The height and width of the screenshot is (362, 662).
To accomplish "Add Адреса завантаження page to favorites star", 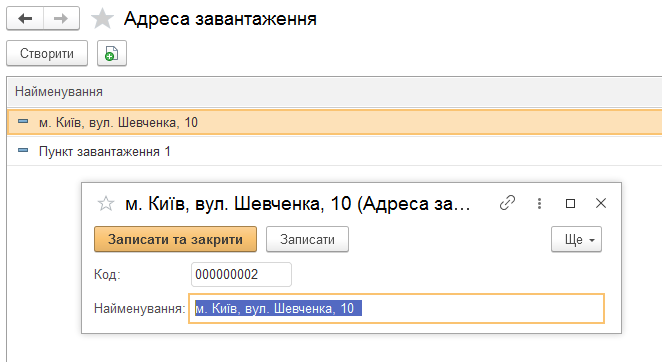I will [x=102, y=19].
